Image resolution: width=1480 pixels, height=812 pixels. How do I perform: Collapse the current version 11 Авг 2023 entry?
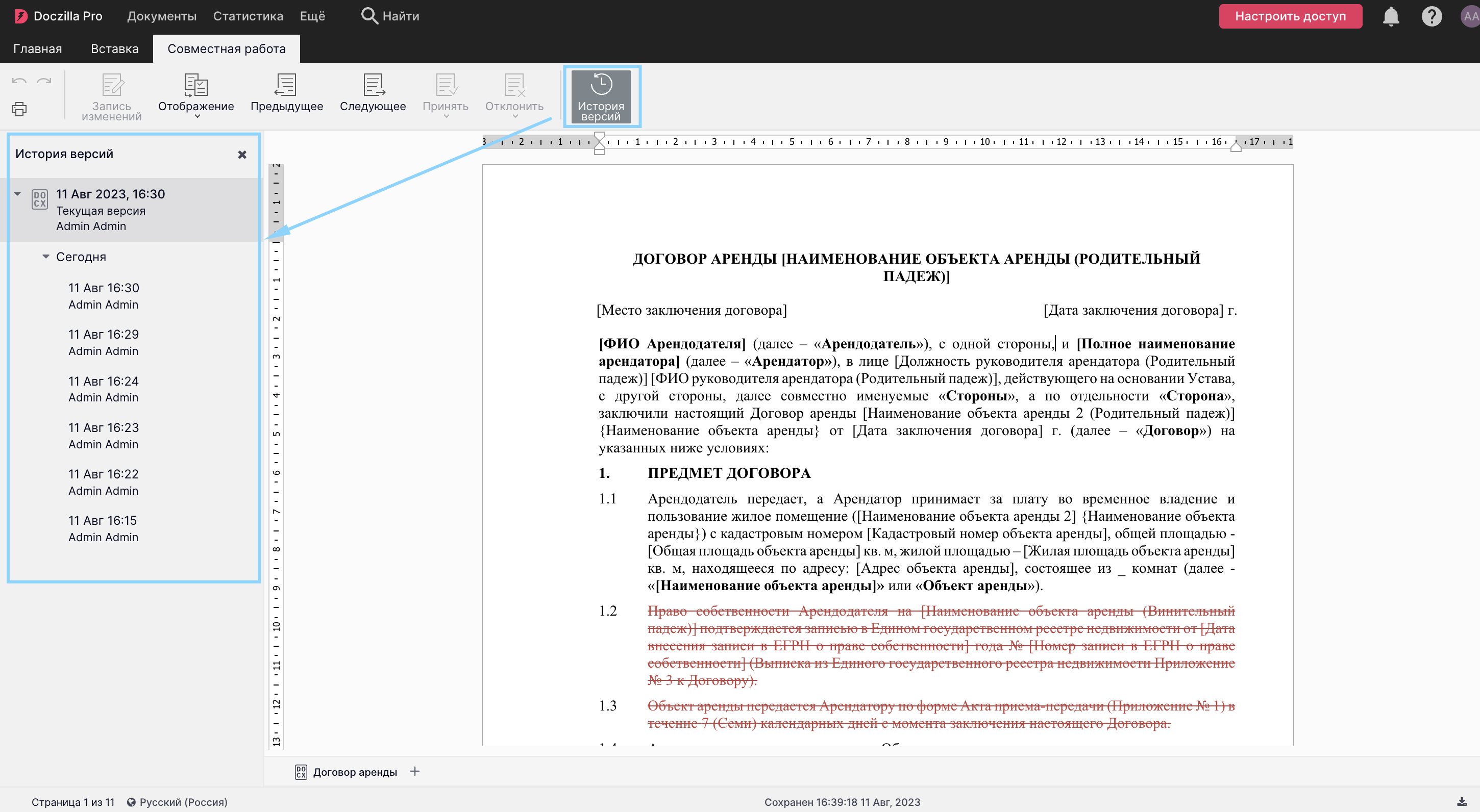pyautogui.click(x=18, y=194)
